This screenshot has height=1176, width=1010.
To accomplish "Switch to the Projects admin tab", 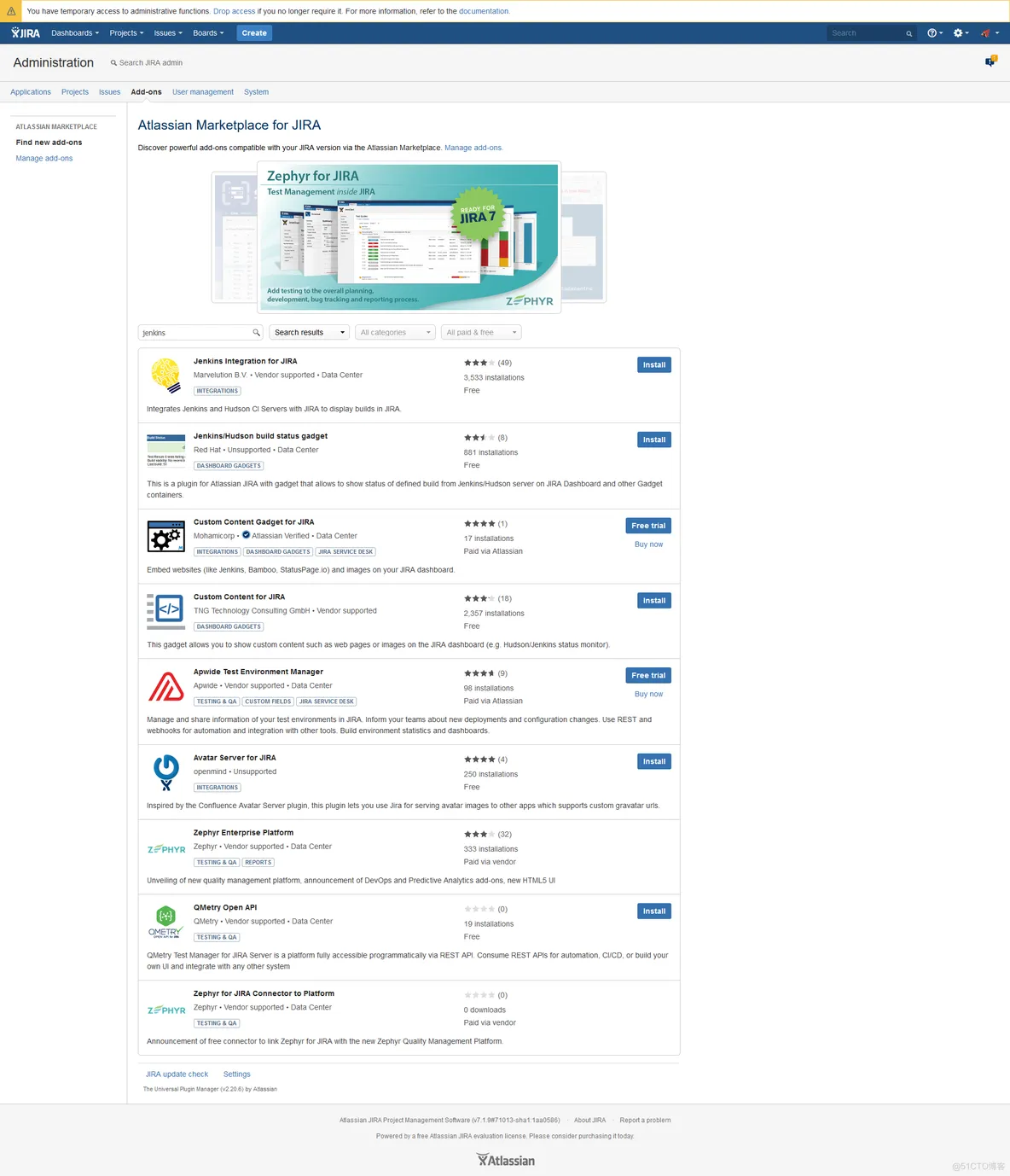I will (x=75, y=92).
